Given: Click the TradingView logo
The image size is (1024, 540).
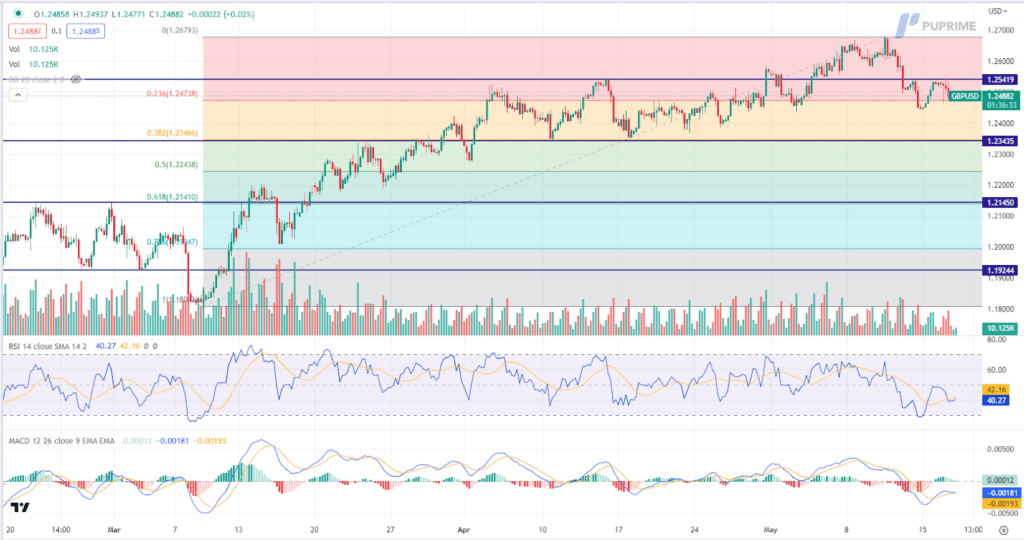Looking at the screenshot, I should pos(20,507).
